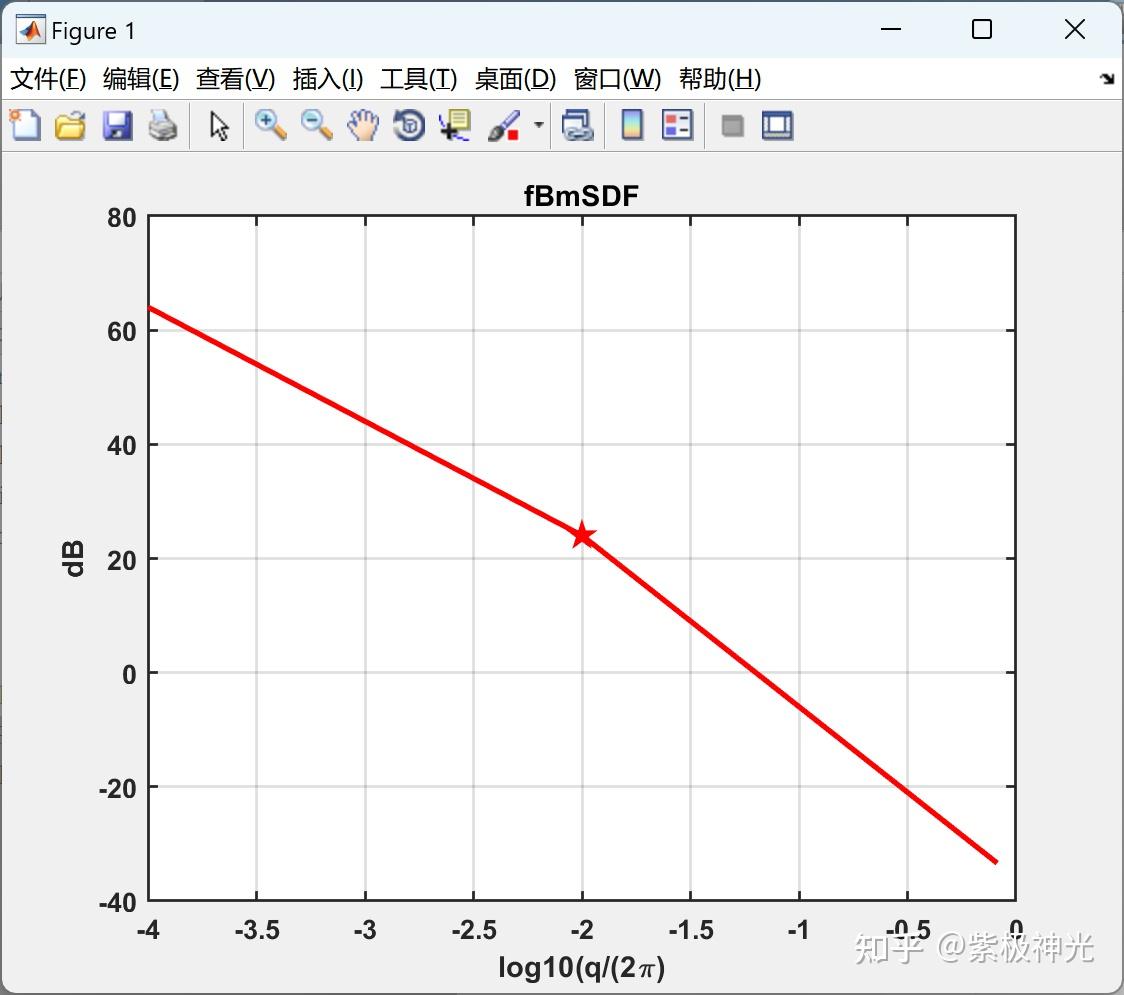
Task: Click the x-axis tick label -2.5
Action: [x=474, y=930]
